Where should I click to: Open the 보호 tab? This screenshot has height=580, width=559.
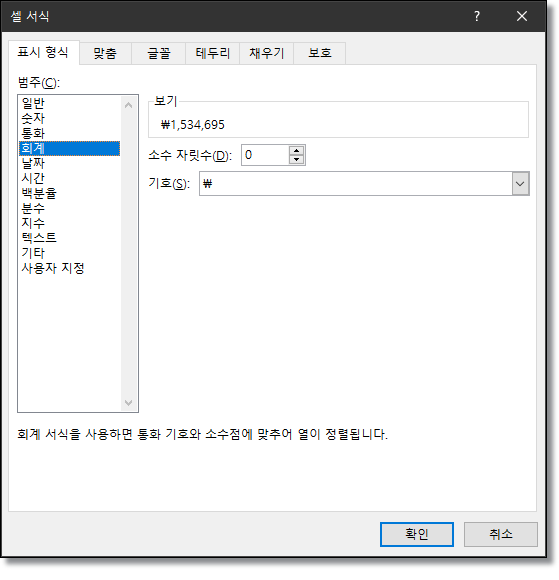coord(320,53)
